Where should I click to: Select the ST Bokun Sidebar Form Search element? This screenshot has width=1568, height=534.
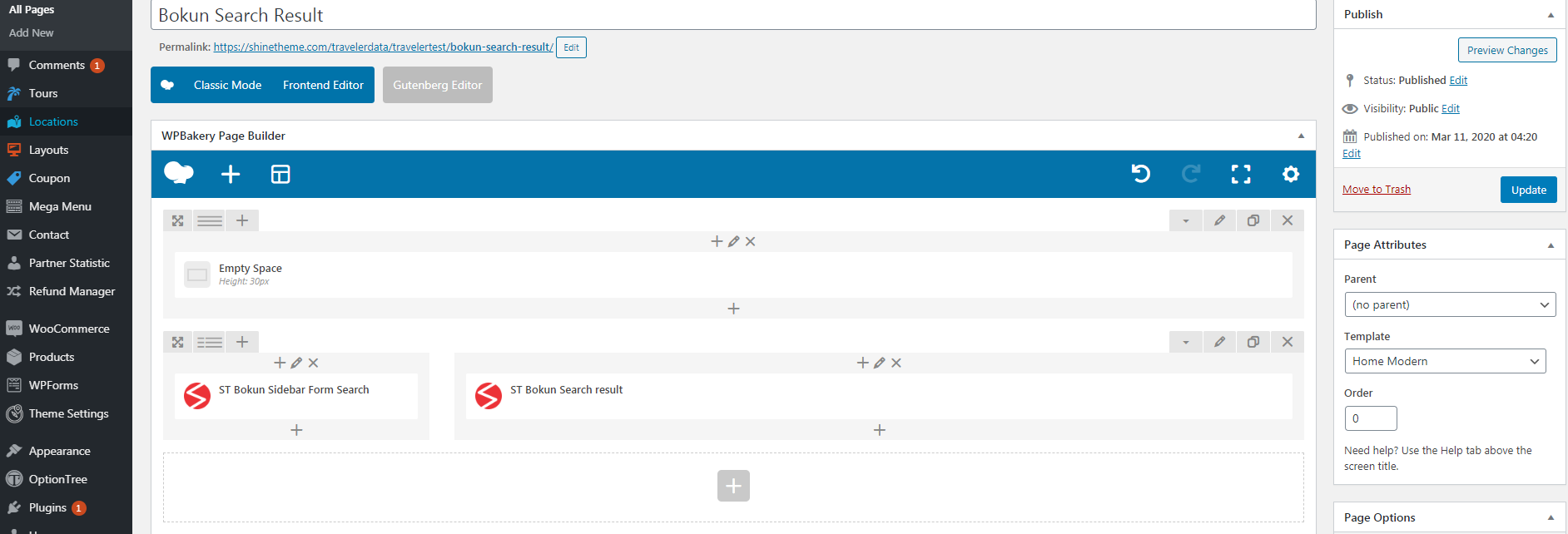(296, 396)
